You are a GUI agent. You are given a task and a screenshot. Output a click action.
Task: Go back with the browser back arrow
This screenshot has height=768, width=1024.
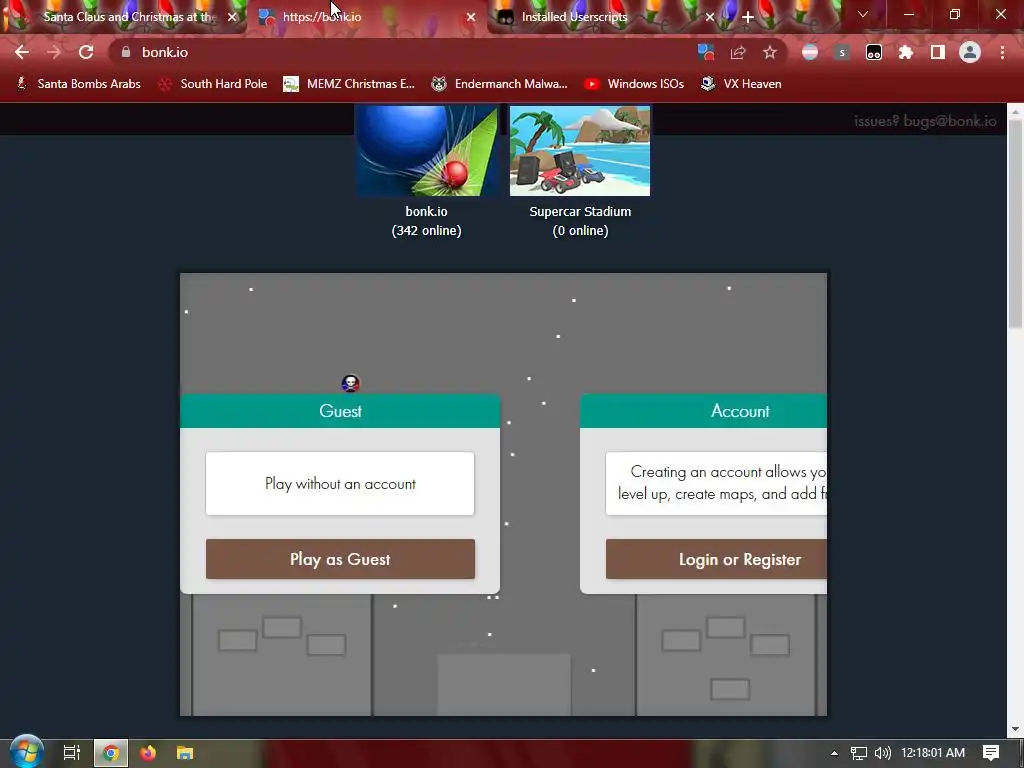coord(22,52)
